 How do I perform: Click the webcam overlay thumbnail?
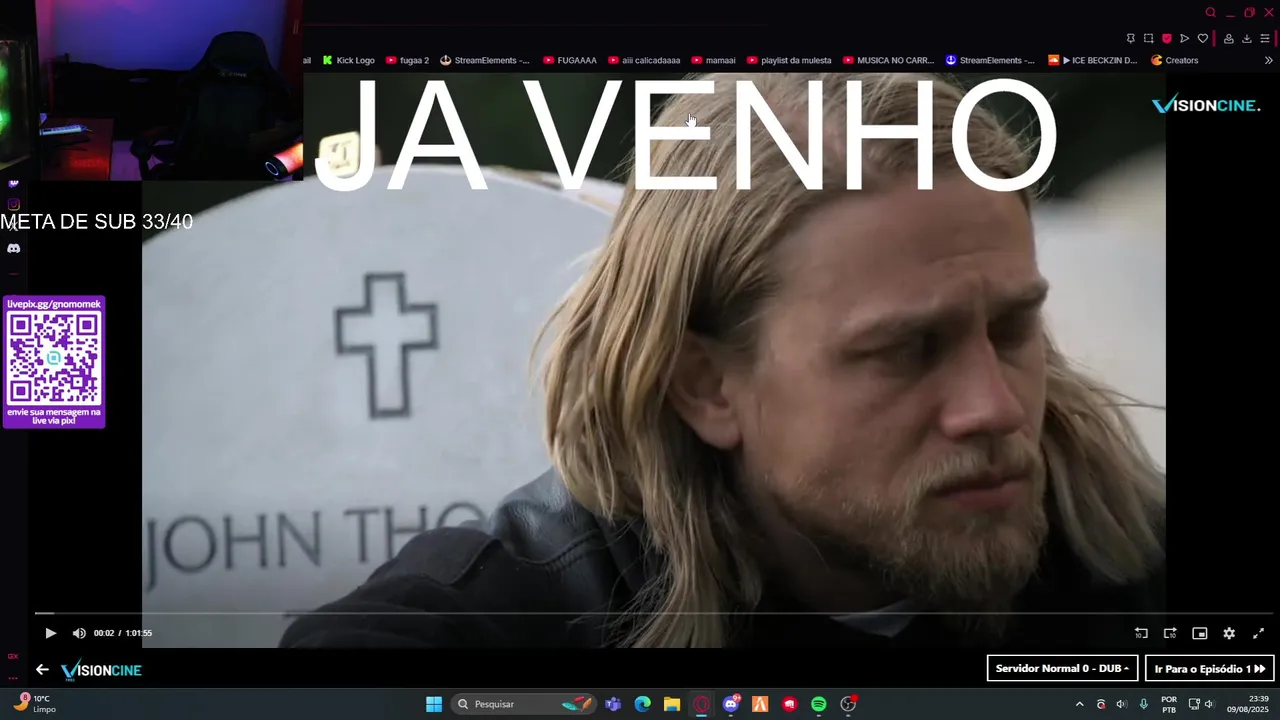pos(151,90)
